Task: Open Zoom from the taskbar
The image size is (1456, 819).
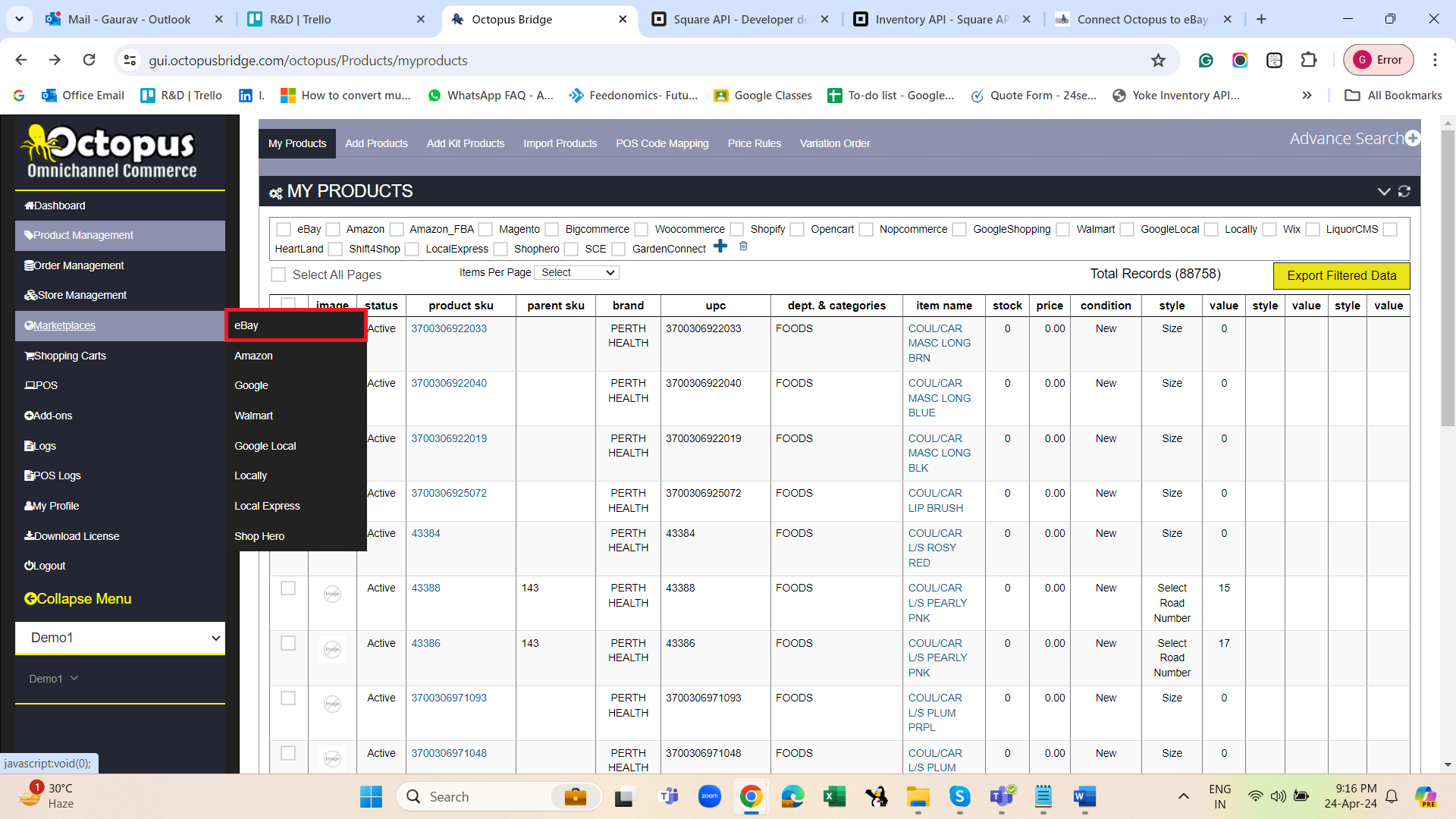Action: coord(710,796)
